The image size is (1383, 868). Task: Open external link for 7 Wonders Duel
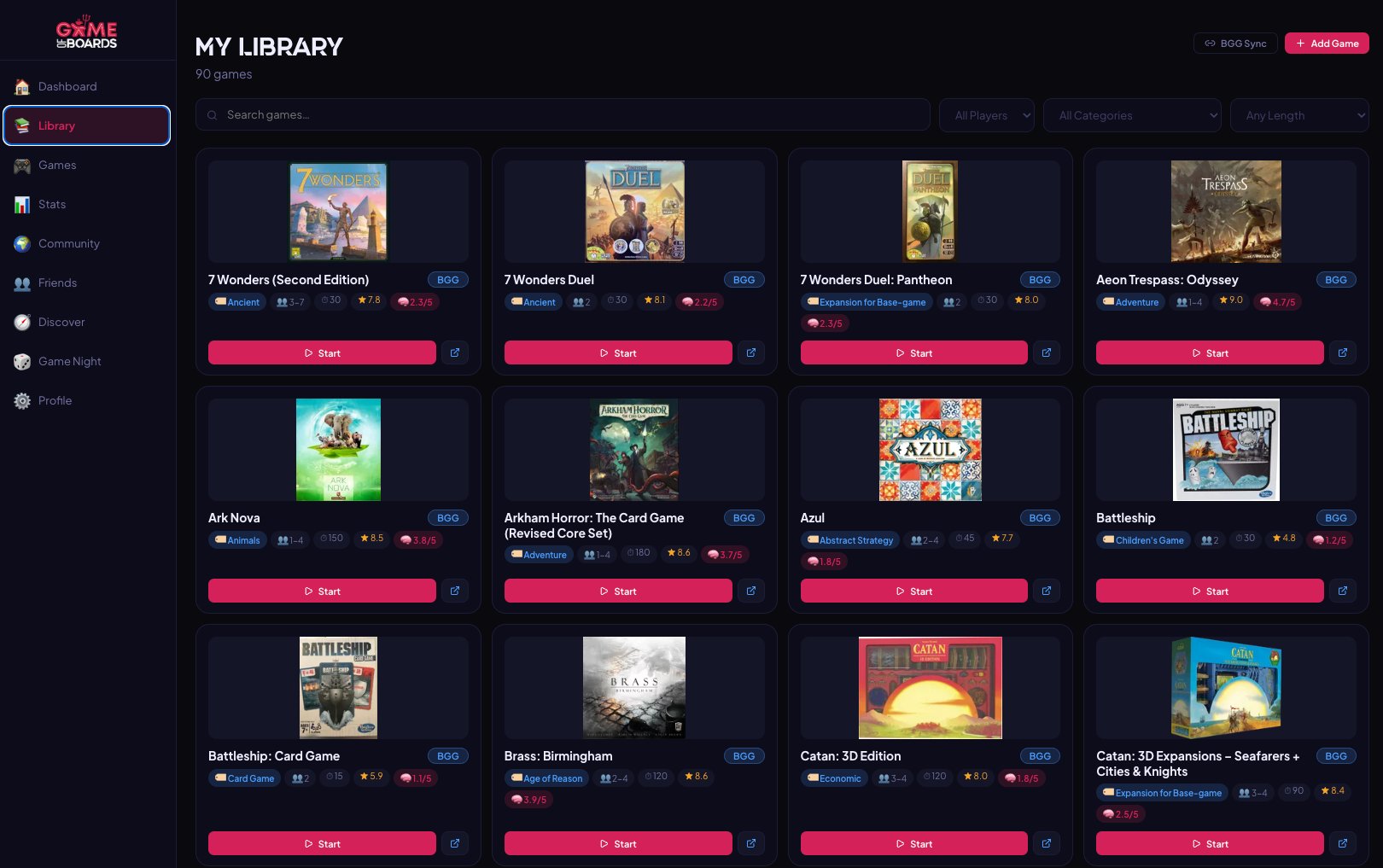point(751,352)
